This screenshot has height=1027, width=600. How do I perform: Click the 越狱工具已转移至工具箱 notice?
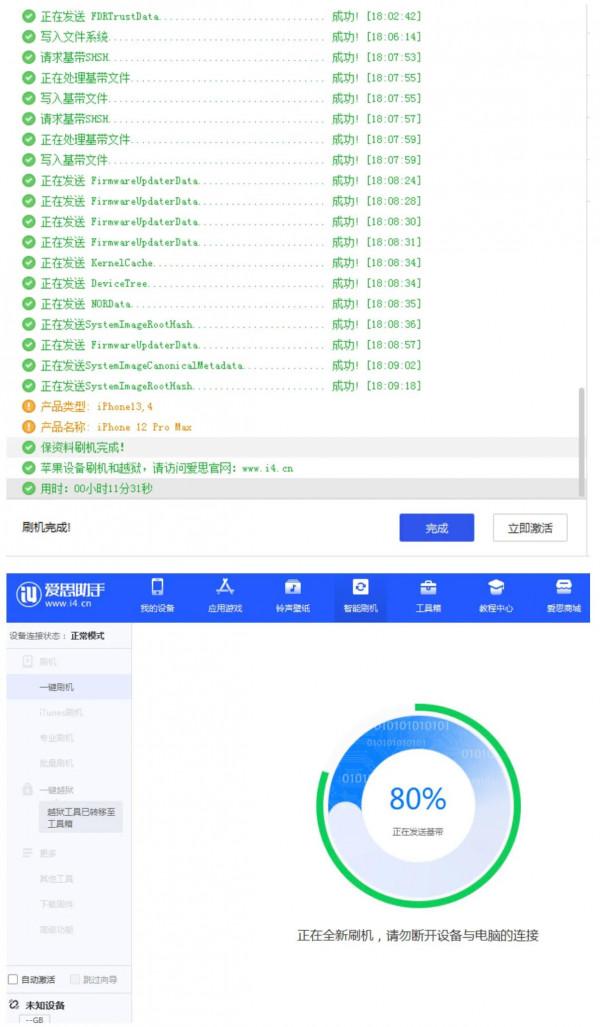81,817
